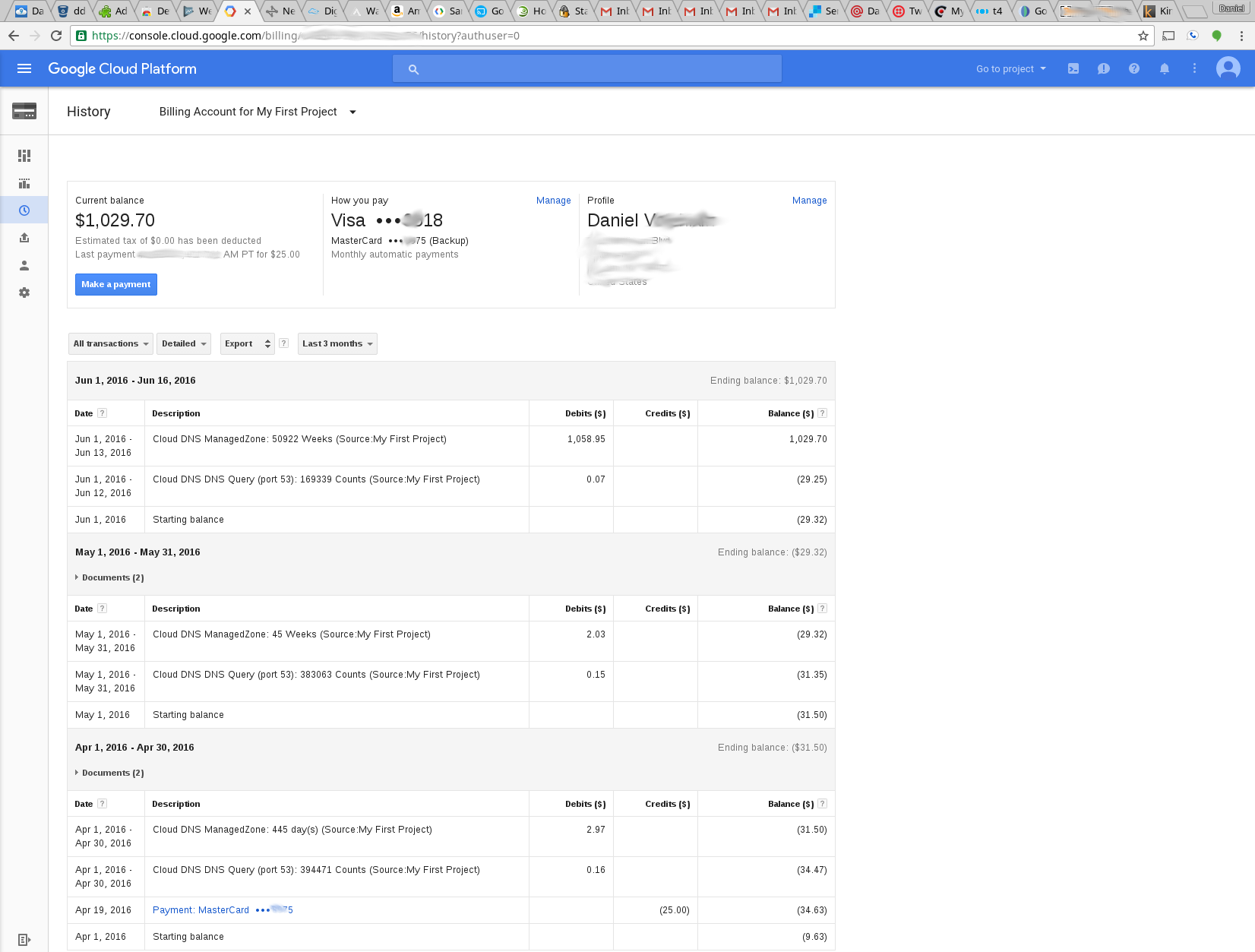The height and width of the screenshot is (952, 1255).
Task: Click Ending balance: ($29.32) text
Action: (772, 552)
